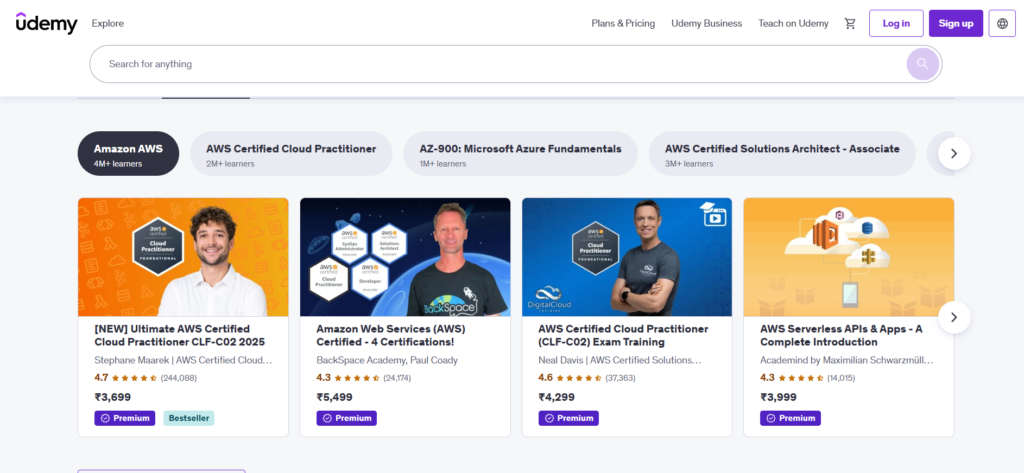Click Premium badge on ₹5,499 course
The height and width of the screenshot is (473, 1024).
click(x=347, y=418)
